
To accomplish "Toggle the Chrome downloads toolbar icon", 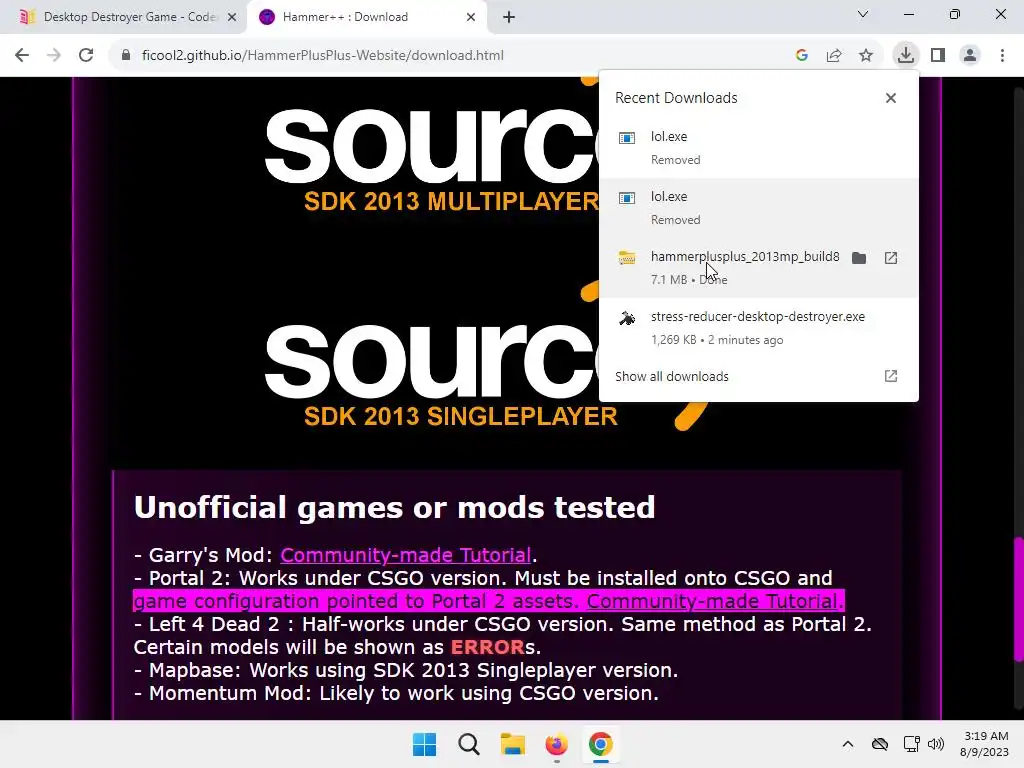I will 906,55.
